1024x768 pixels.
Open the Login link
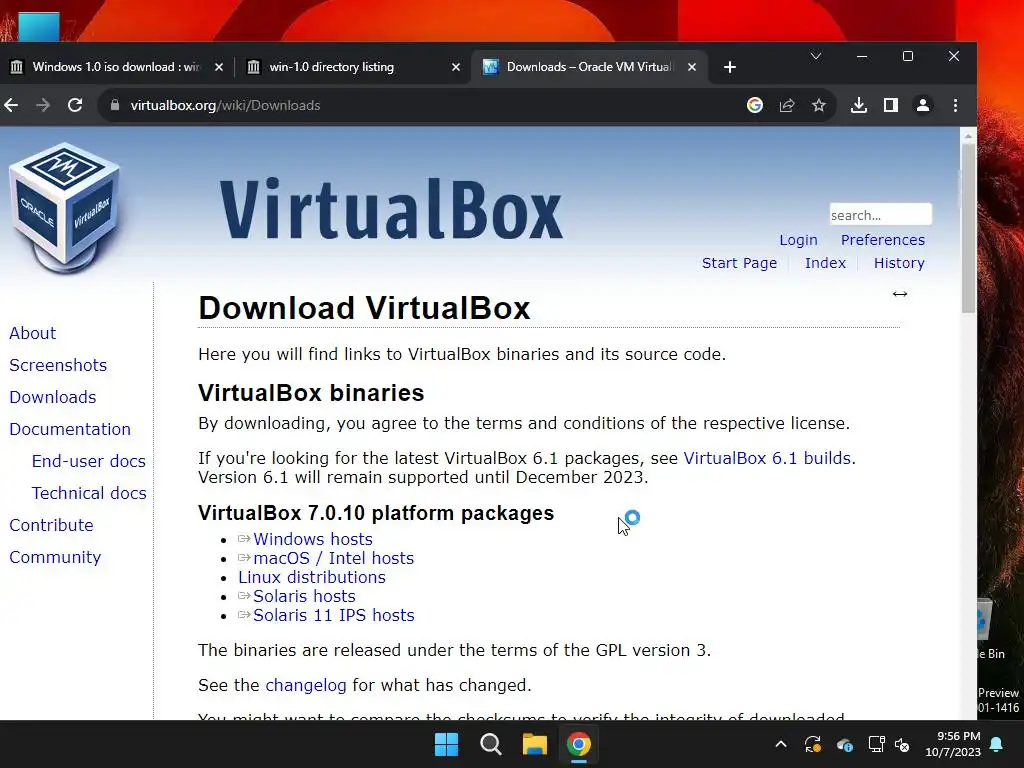798,240
